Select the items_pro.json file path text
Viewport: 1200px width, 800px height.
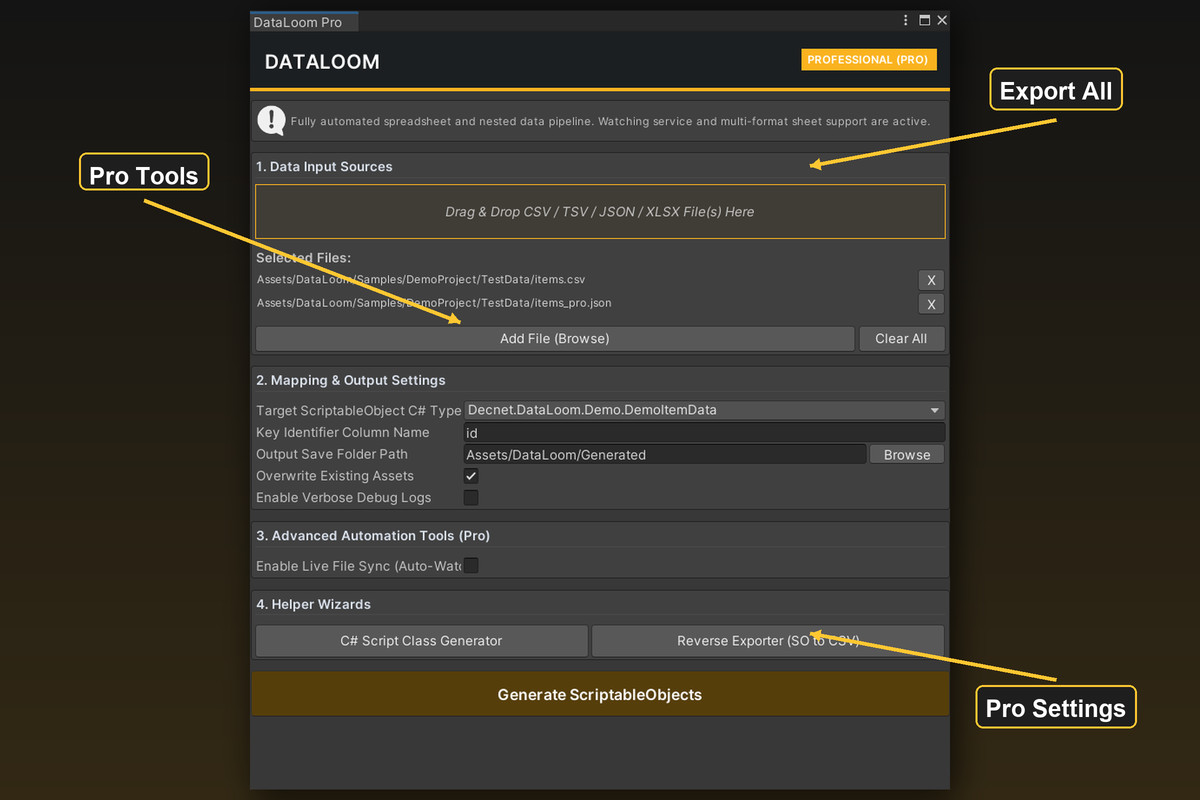pyautogui.click(x=434, y=302)
